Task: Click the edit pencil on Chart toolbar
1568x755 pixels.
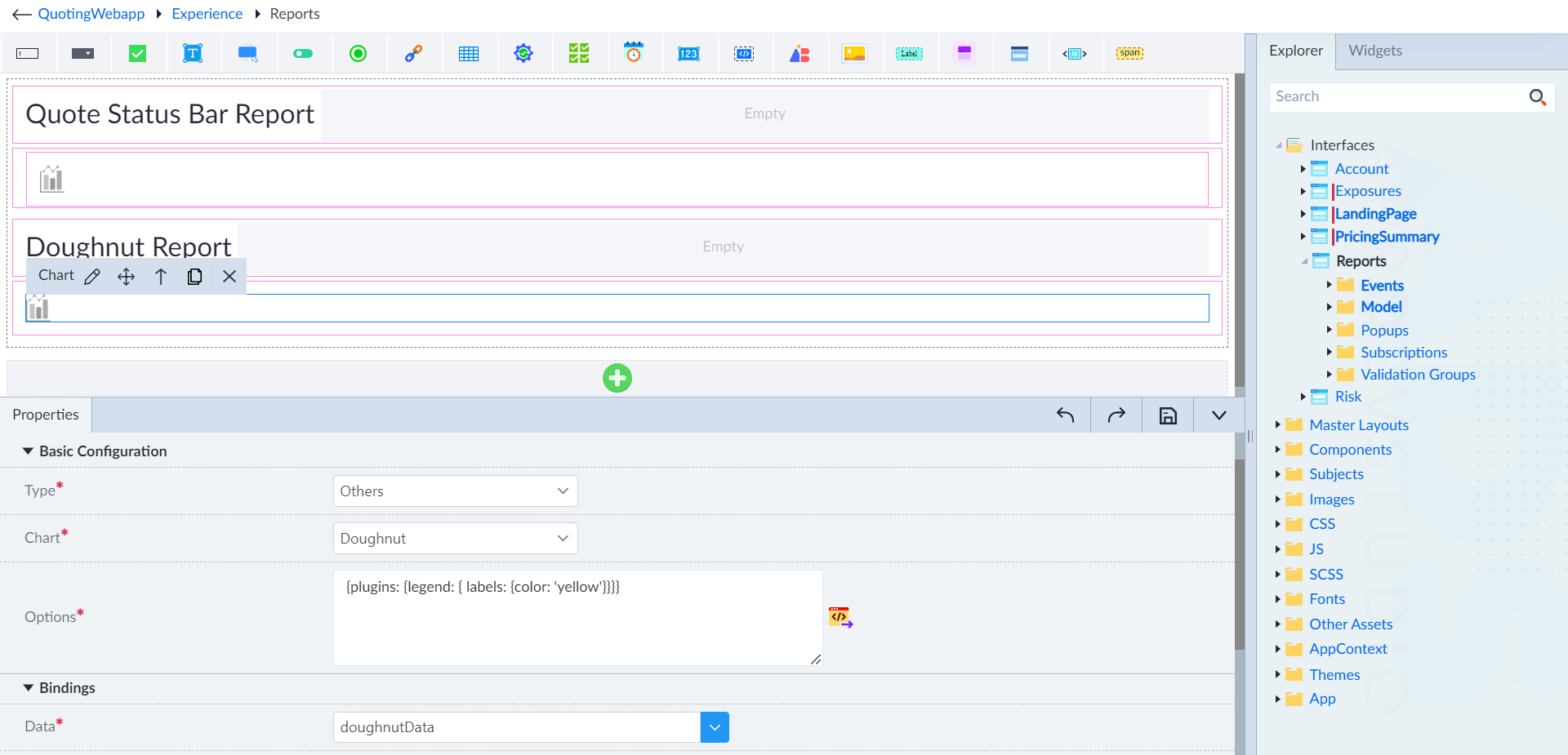Action: tap(92, 277)
